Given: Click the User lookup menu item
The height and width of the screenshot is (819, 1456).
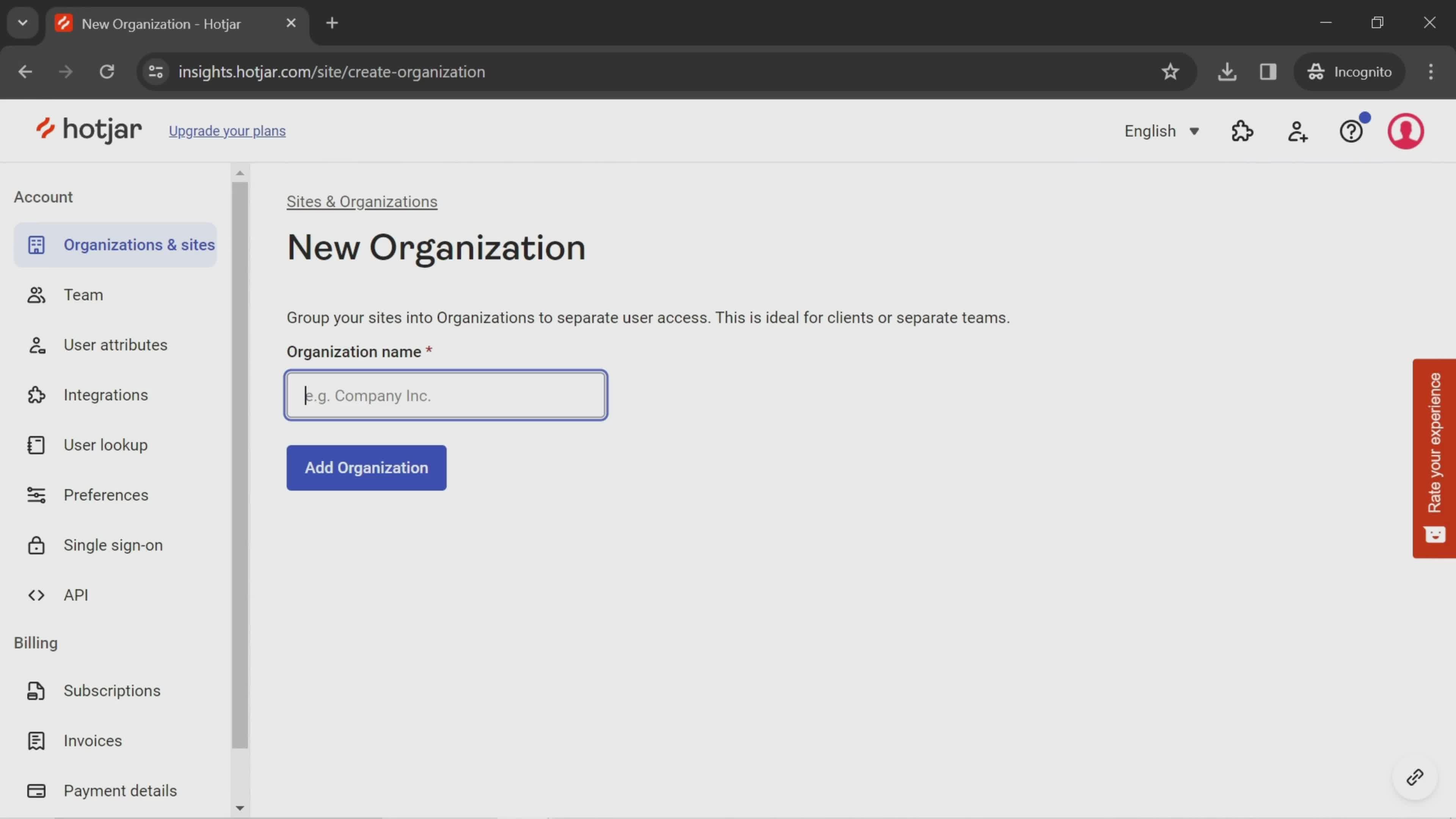Looking at the screenshot, I should point(105,444).
